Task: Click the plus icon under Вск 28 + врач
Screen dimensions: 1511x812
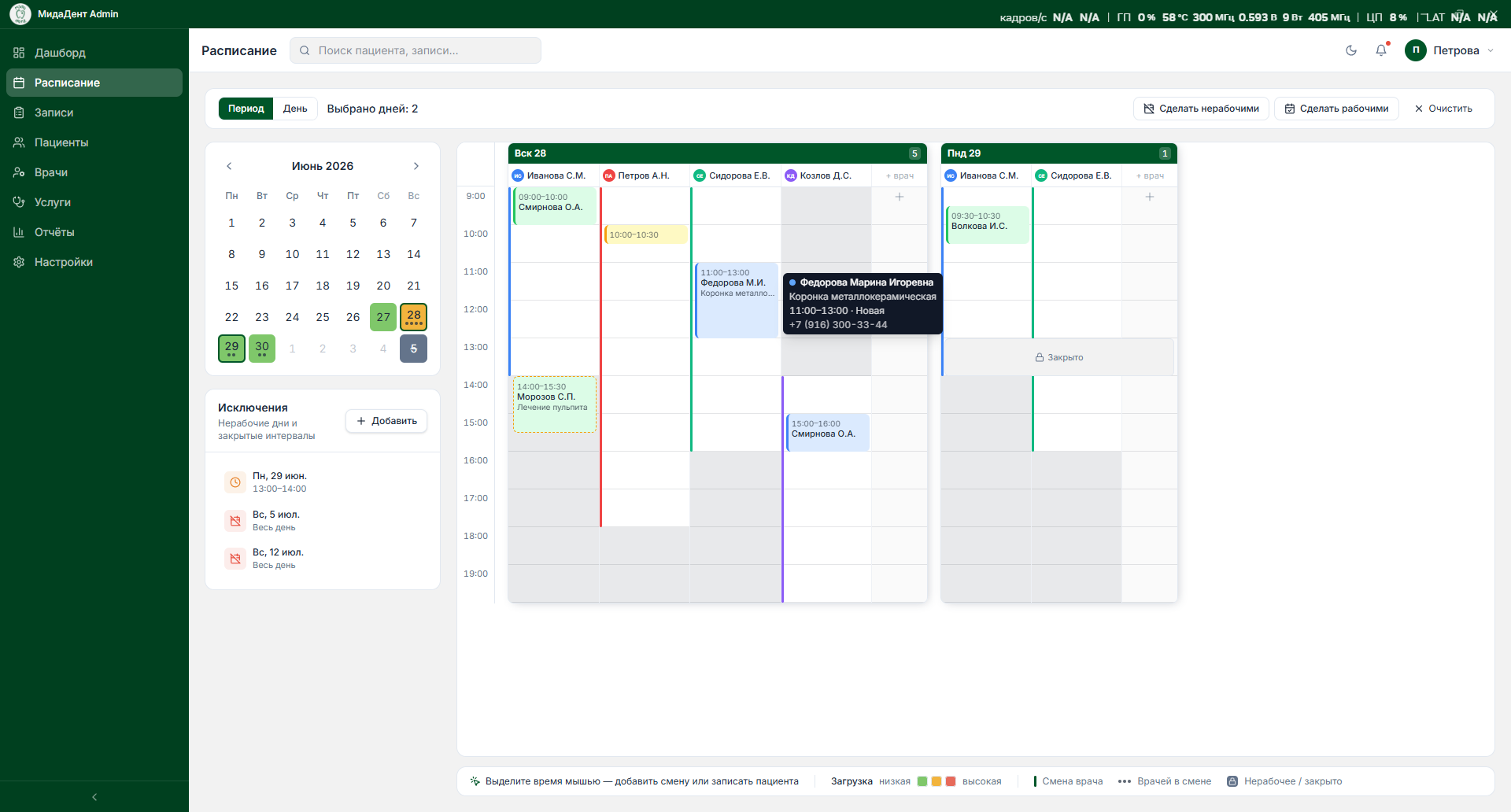Action: coord(900,197)
